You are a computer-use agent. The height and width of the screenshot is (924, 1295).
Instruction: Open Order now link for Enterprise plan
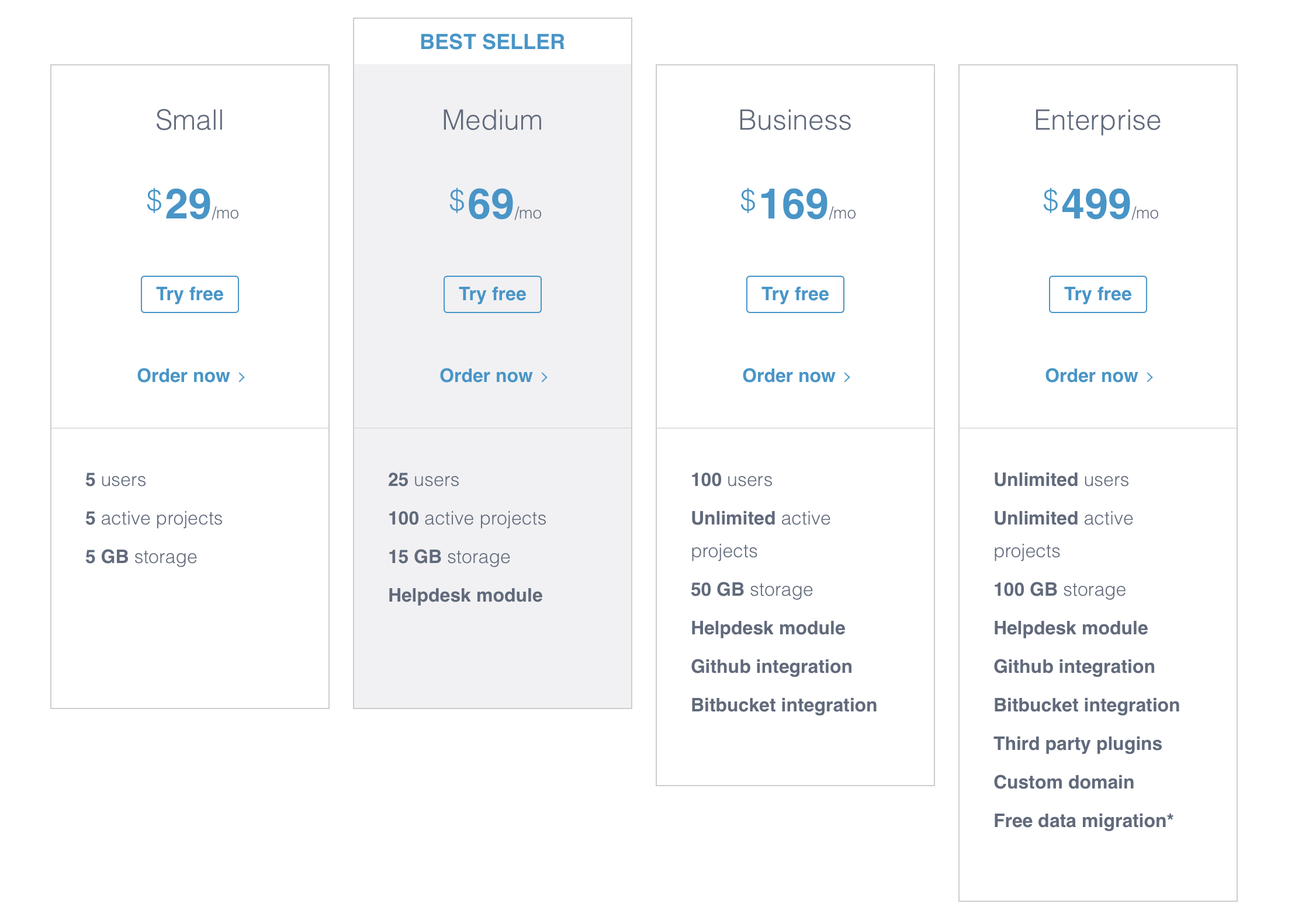(x=1099, y=376)
